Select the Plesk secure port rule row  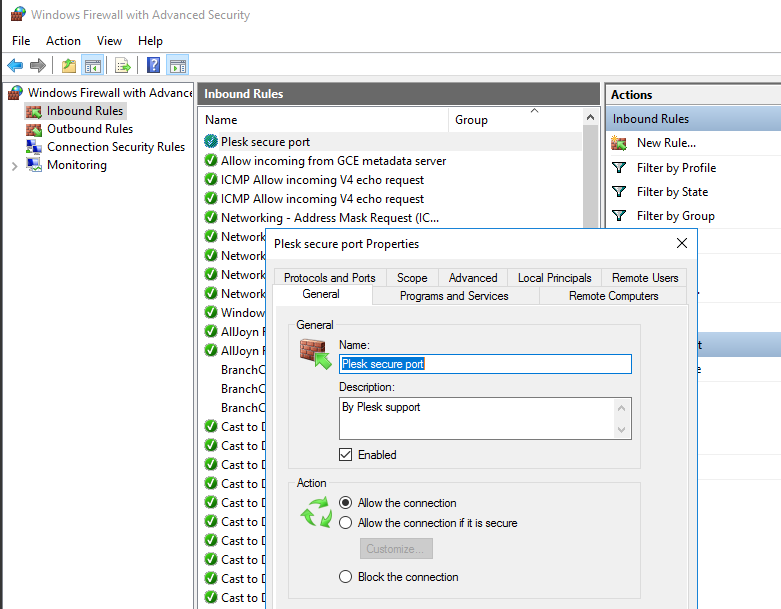[391, 142]
